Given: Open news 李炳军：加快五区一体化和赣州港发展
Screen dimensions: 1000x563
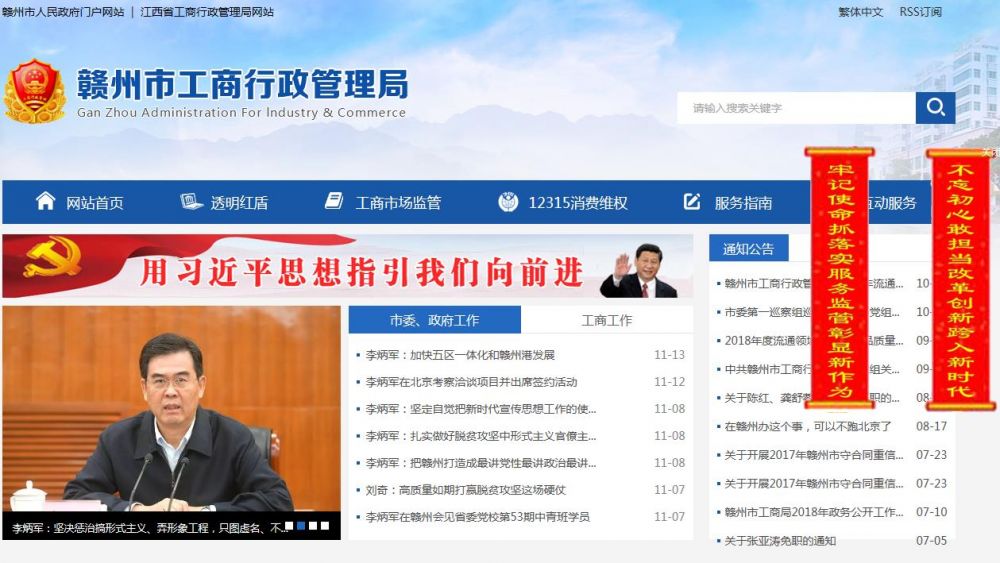Looking at the screenshot, I should pos(460,355).
